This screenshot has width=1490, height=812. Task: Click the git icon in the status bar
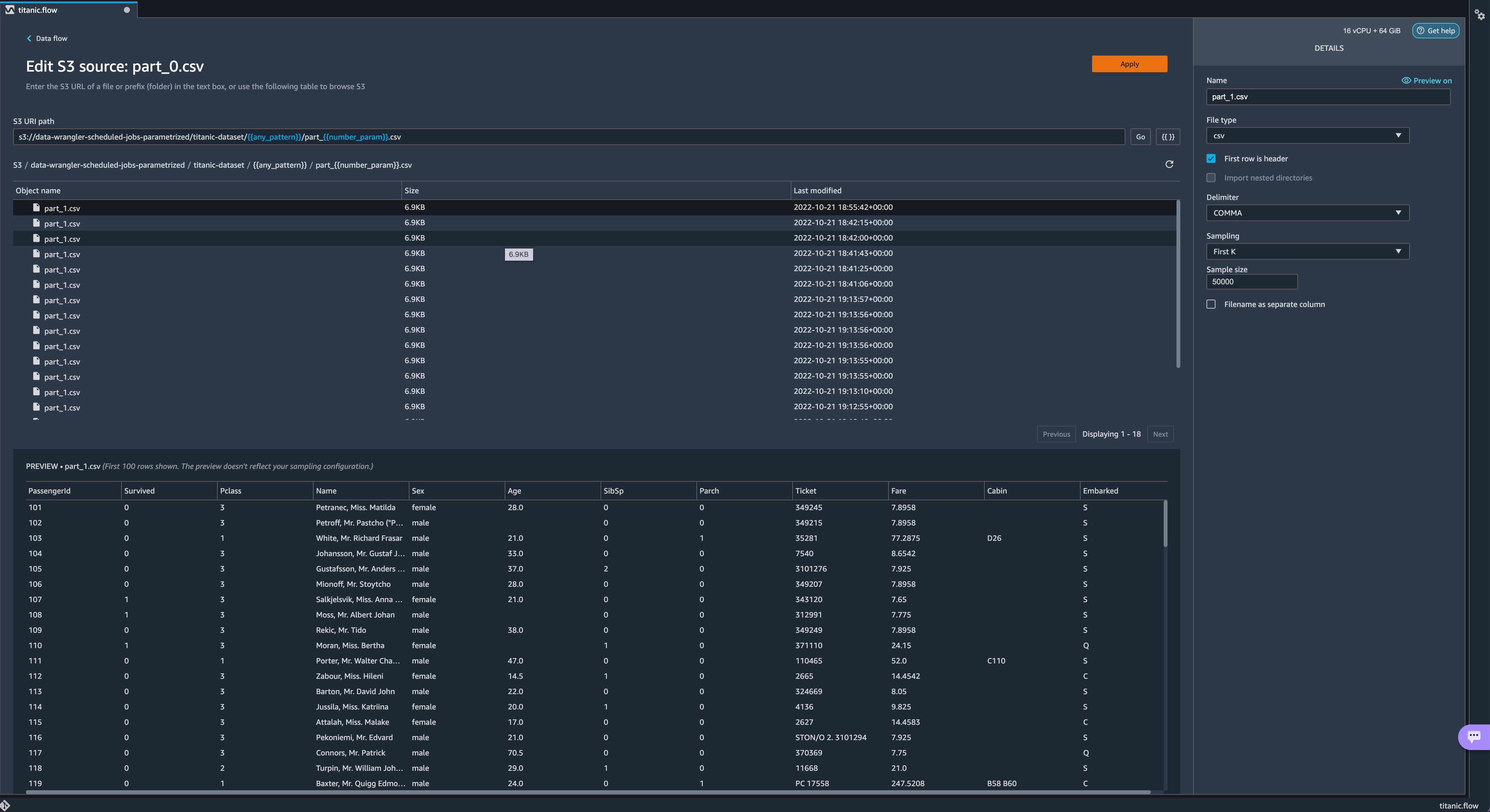point(5,805)
